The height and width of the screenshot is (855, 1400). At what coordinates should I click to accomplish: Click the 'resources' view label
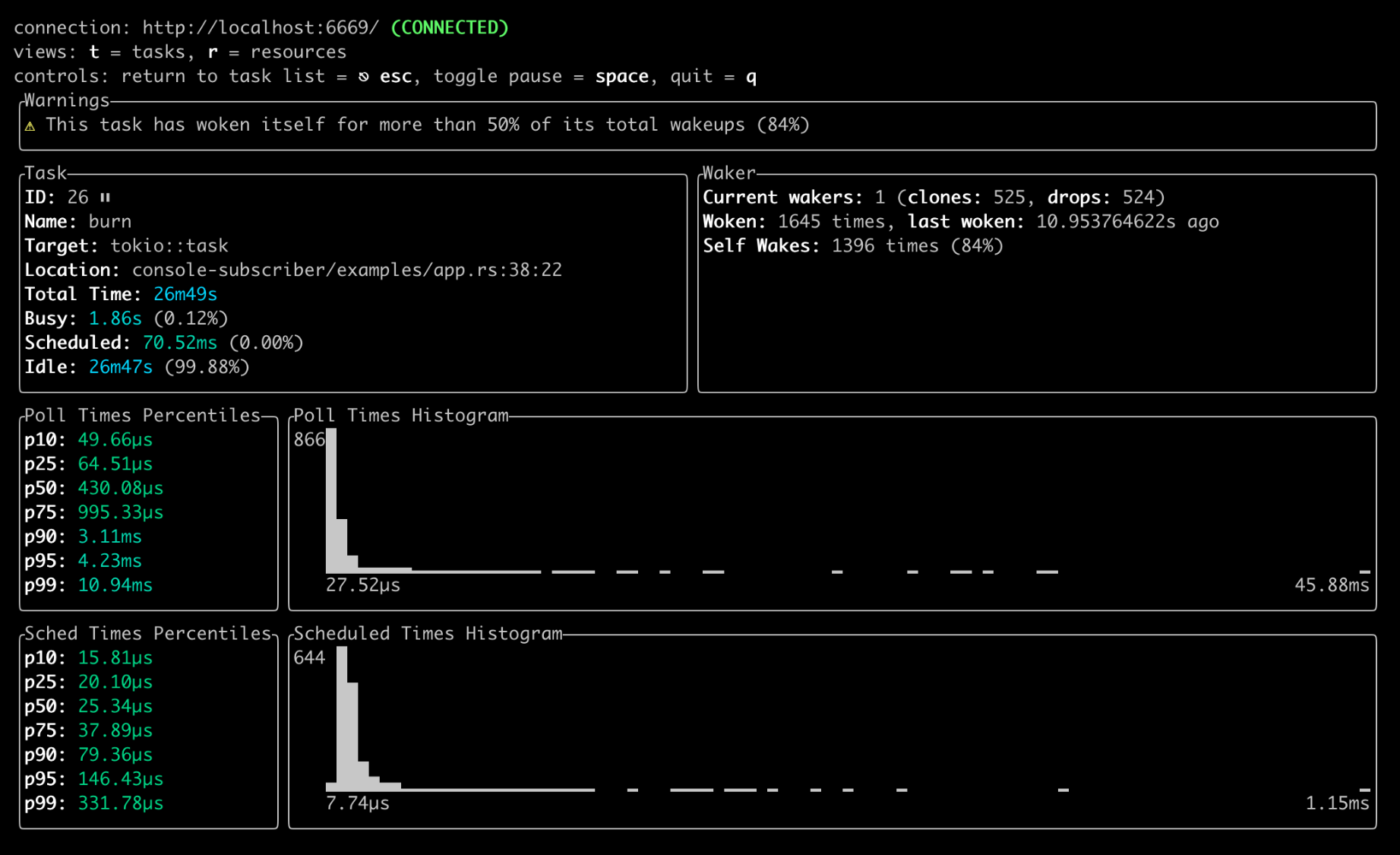tap(298, 52)
